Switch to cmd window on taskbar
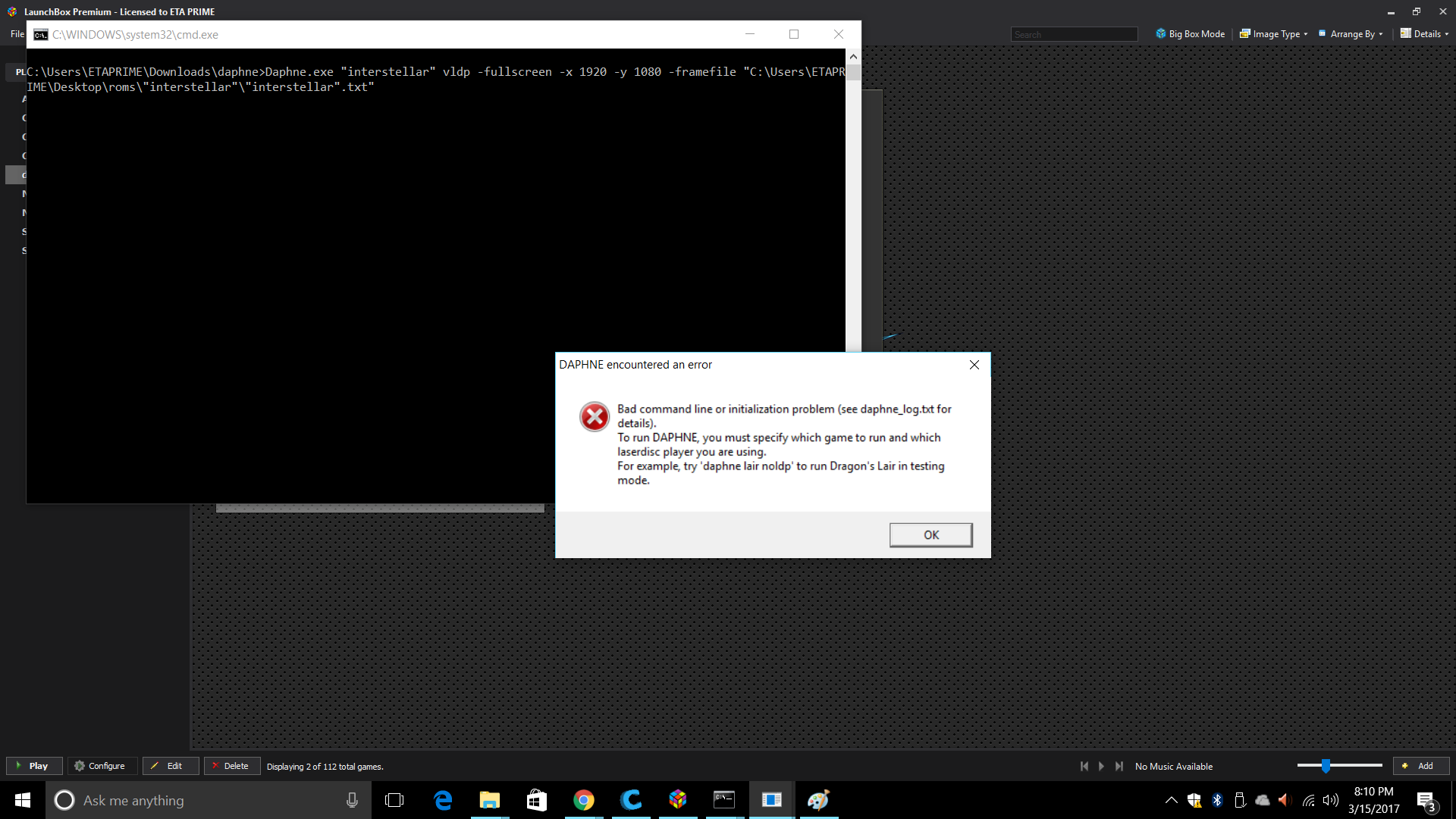 point(724,800)
